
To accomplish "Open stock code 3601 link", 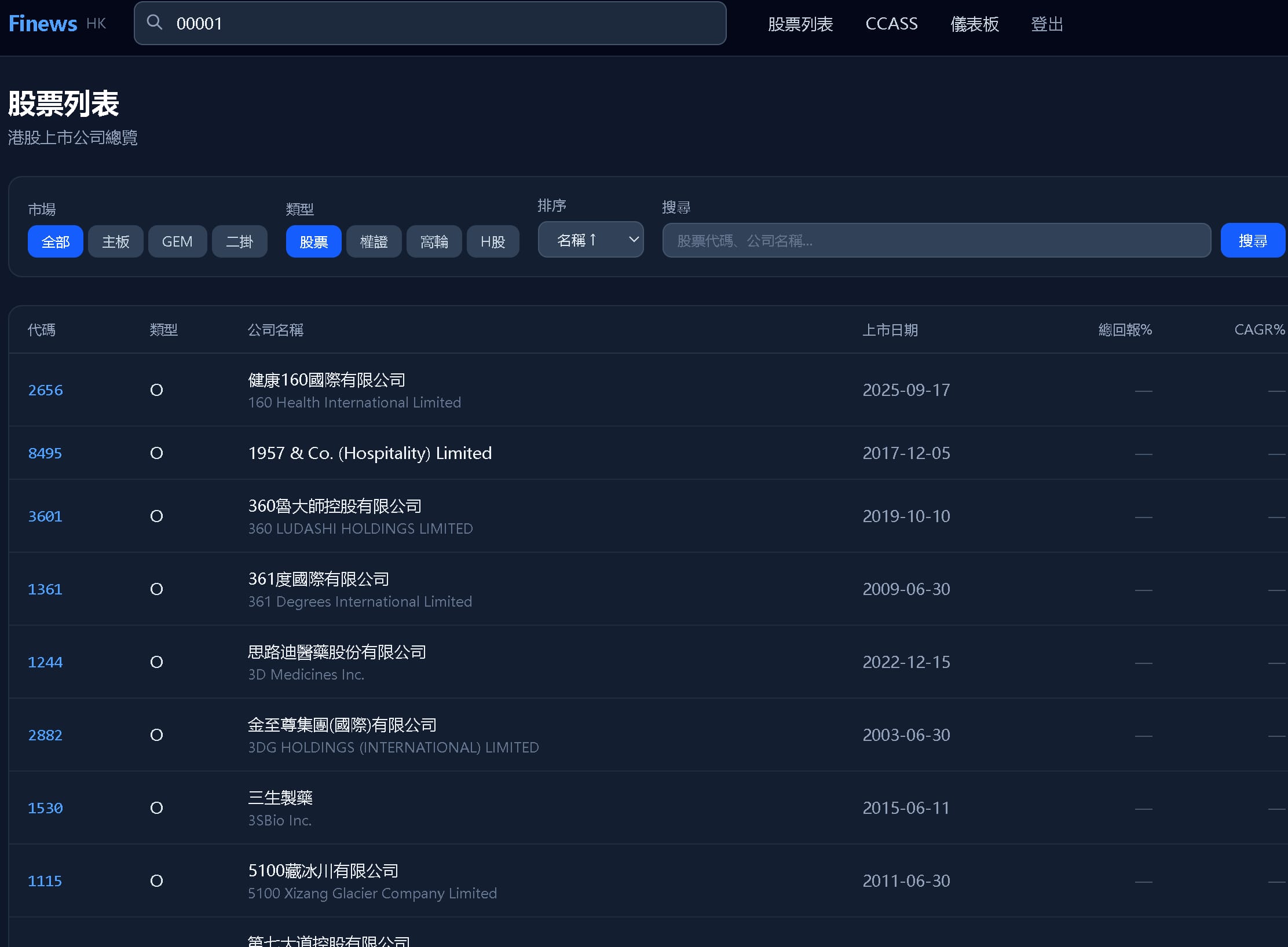I will (45, 516).
